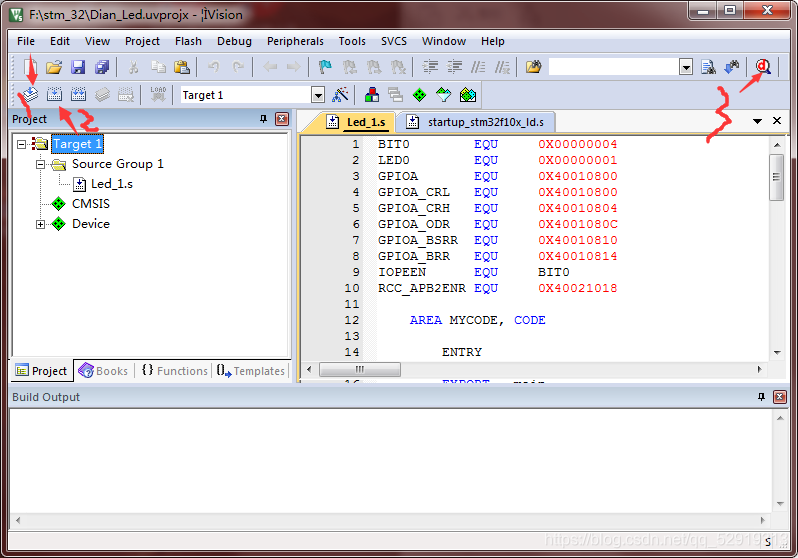Open Pack Installer icon
Screen dimensions: 798x558
tap(468, 95)
